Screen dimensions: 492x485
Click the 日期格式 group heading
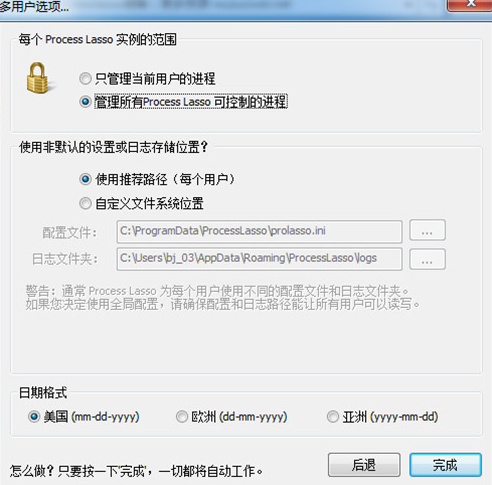coord(43,393)
